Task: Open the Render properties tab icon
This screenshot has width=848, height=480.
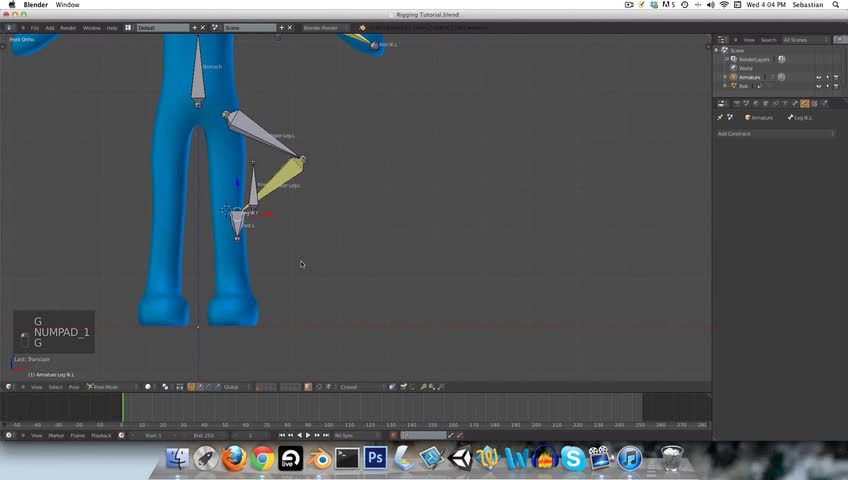Action: point(736,103)
